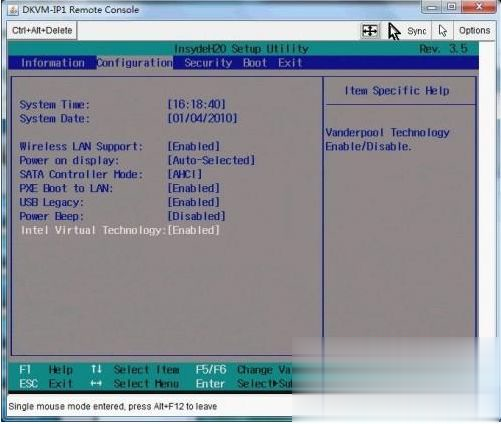Click the 'Rev. 3.5' version text
Image resolution: width=501 pixels, height=424 pixels.
[443, 49]
